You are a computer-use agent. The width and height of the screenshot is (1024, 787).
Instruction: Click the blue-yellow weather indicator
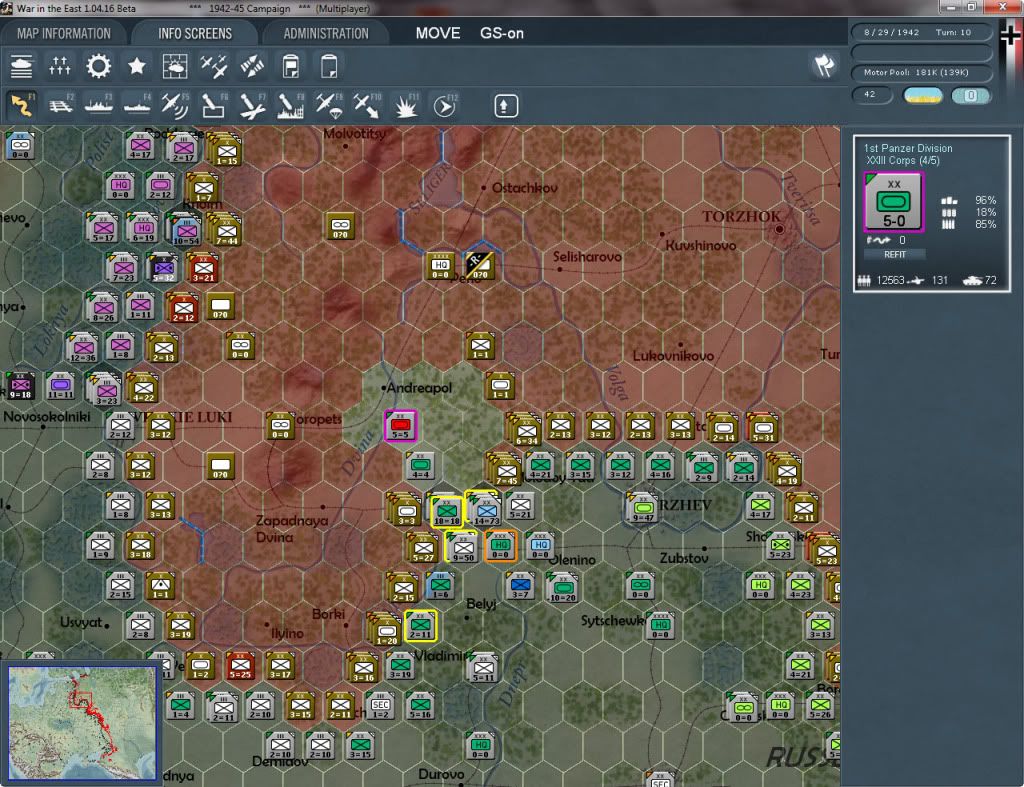click(923, 95)
